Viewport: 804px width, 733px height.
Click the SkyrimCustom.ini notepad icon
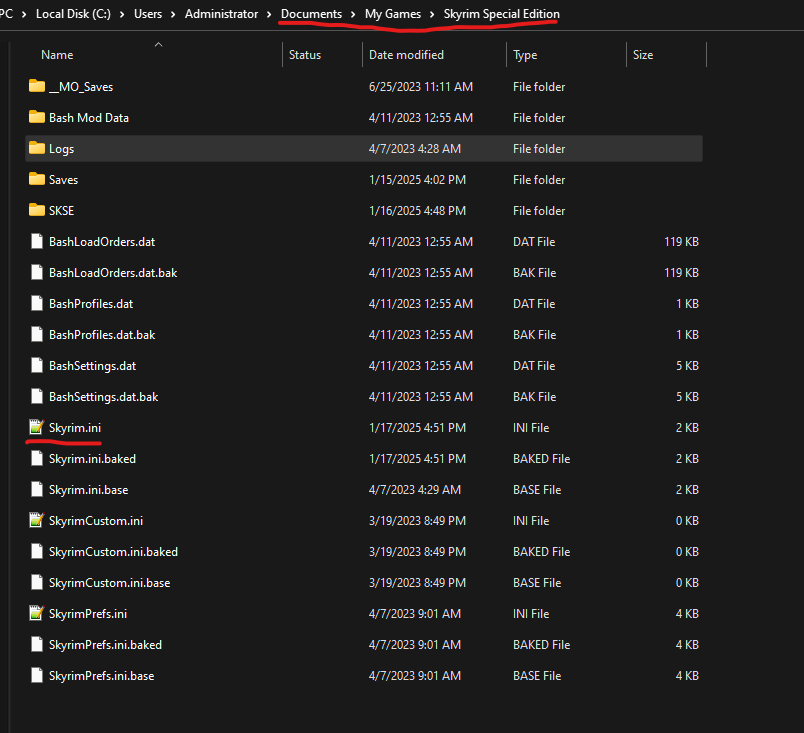37,520
